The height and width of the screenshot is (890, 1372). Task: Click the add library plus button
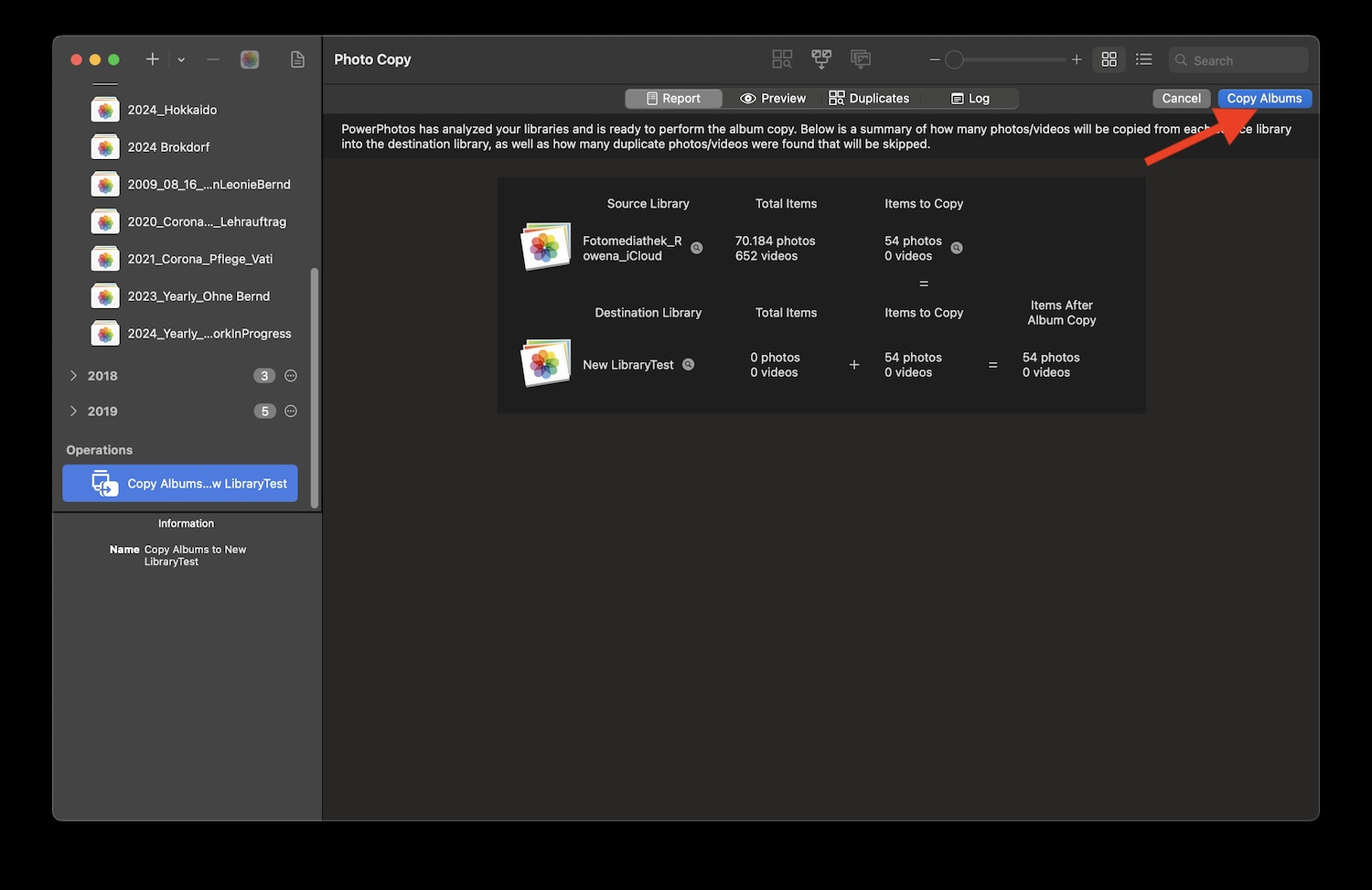pos(153,59)
